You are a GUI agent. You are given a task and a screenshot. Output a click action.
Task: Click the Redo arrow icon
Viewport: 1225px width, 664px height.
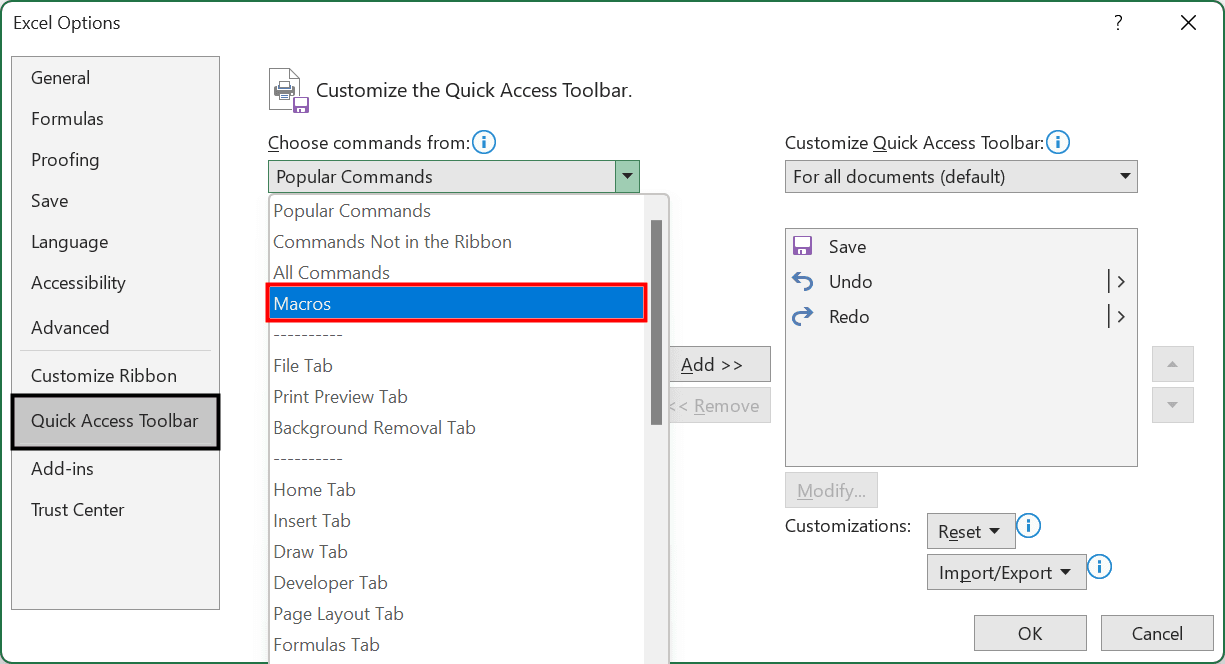click(802, 316)
